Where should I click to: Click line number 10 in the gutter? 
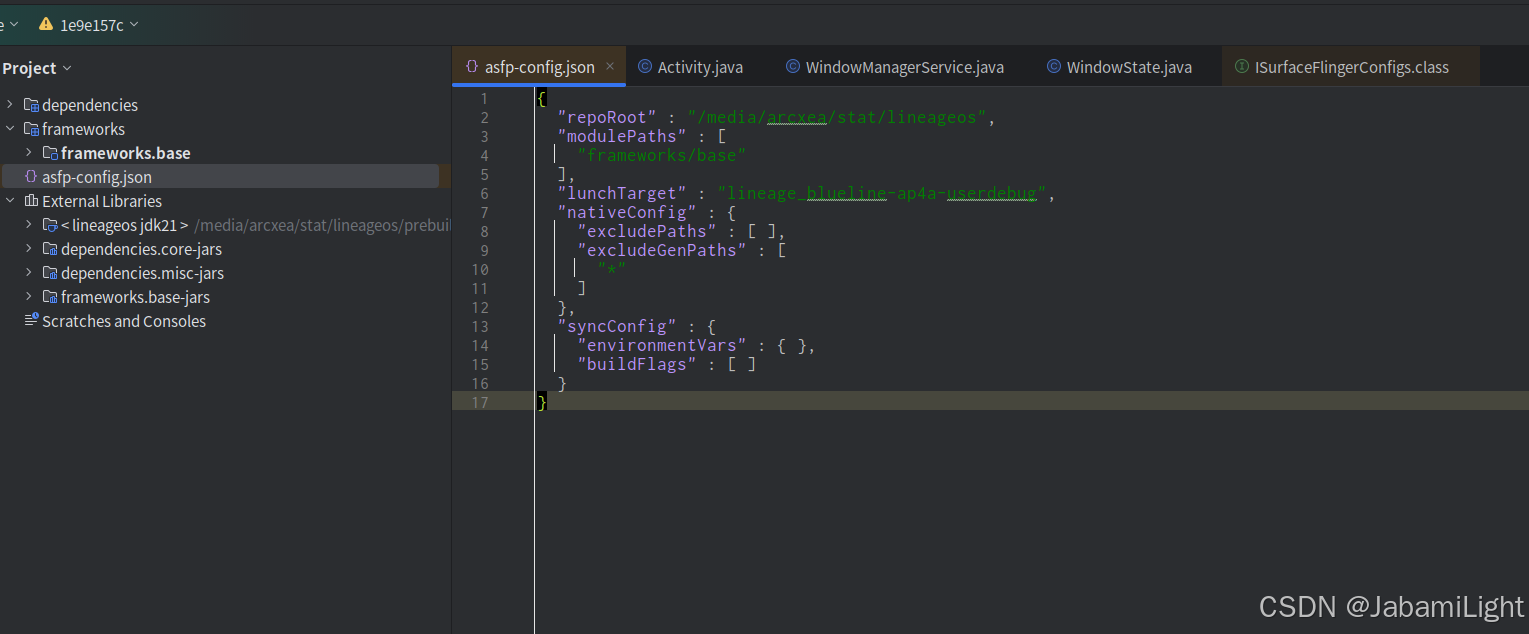click(481, 269)
